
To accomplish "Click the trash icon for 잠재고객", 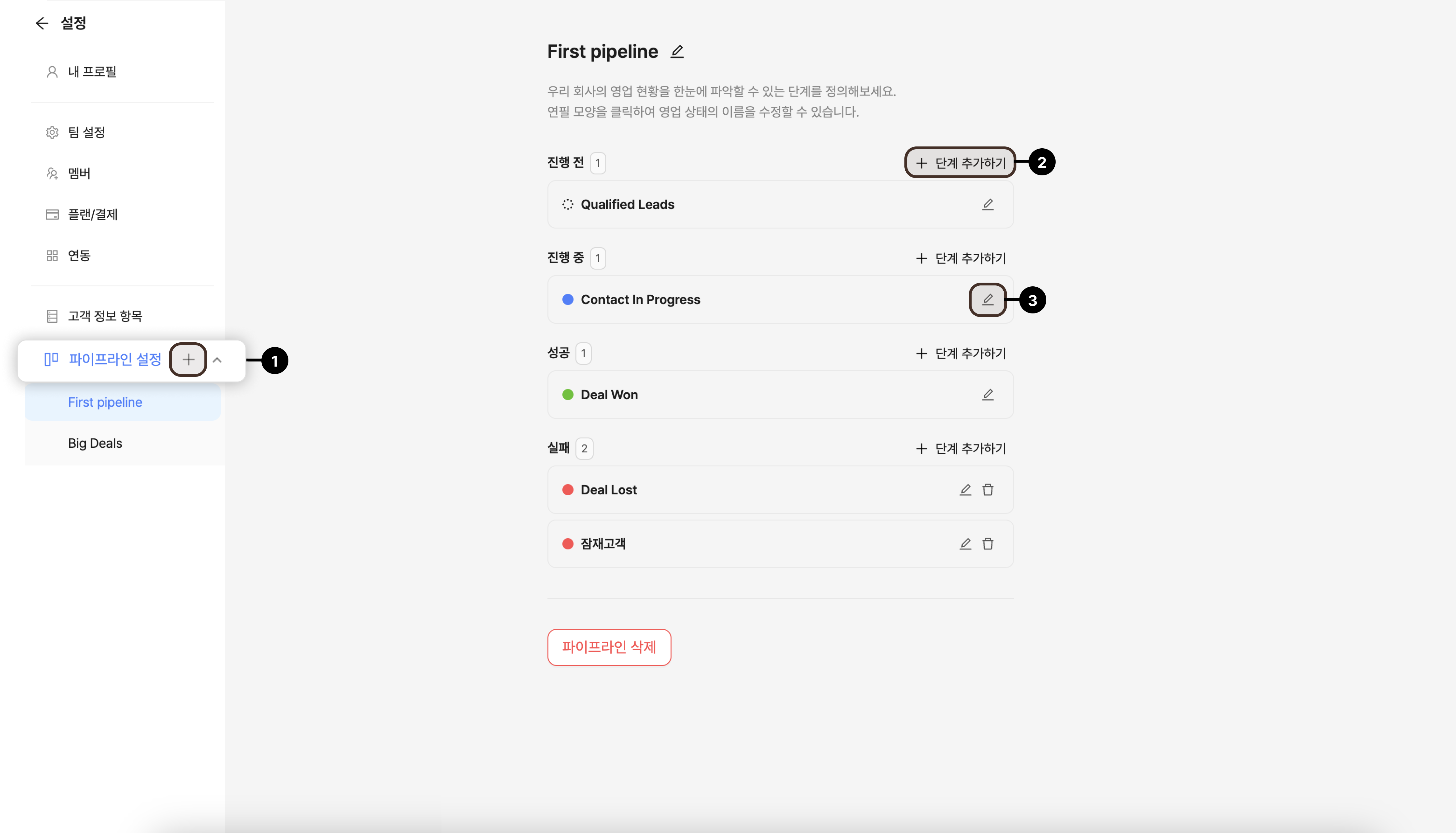I will pyautogui.click(x=987, y=544).
